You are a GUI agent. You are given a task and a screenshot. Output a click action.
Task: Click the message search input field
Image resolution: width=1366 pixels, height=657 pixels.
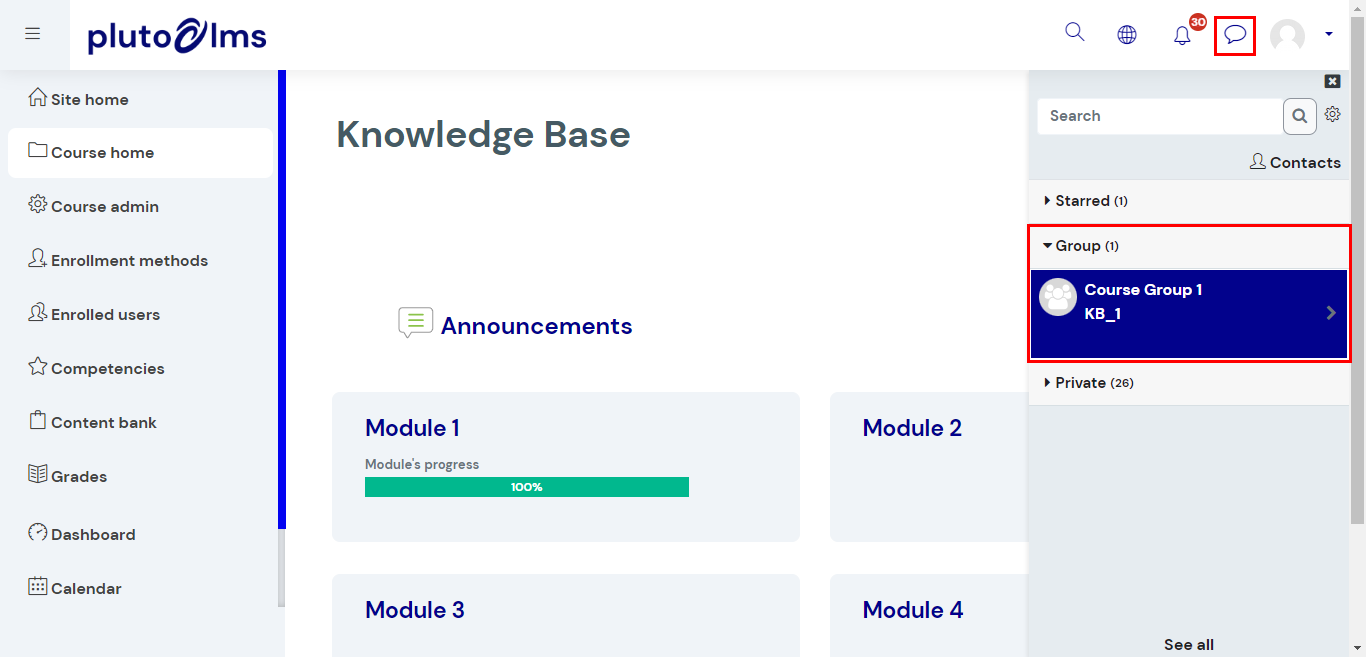[1160, 116]
